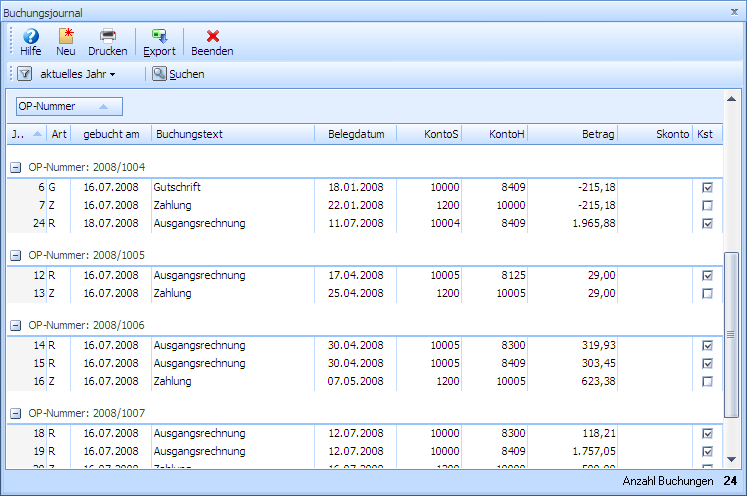Sort by gebucht am column header
The width and height of the screenshot is (747, 496).
coord(111,134)
